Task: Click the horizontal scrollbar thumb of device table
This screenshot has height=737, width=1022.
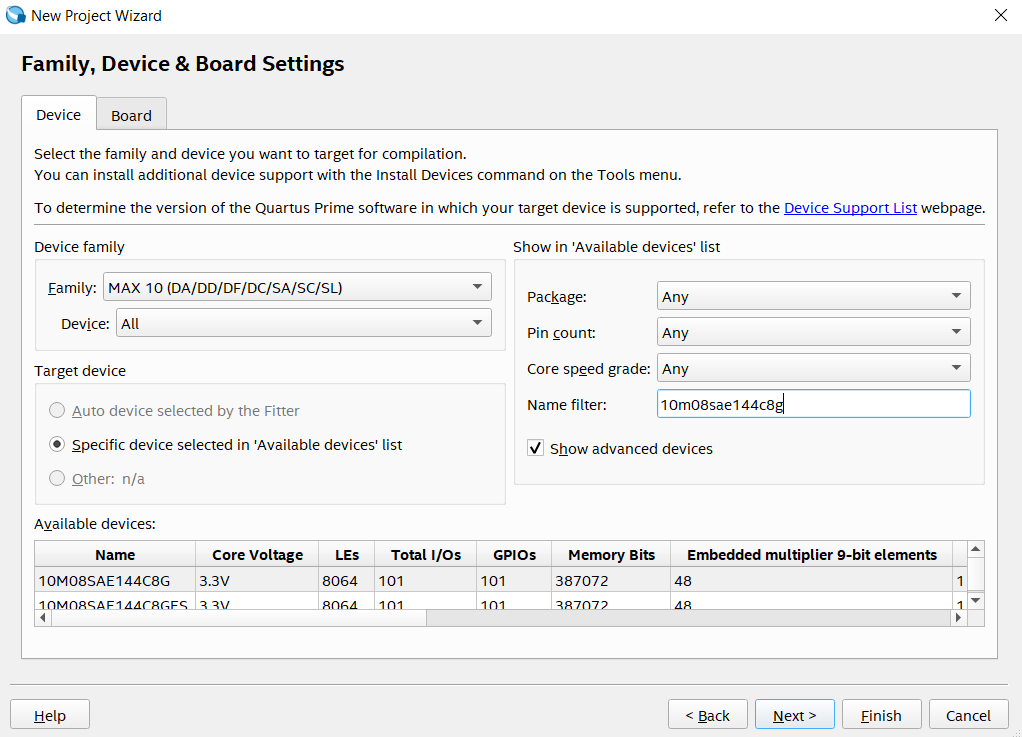Action: (x=239, y=617)
